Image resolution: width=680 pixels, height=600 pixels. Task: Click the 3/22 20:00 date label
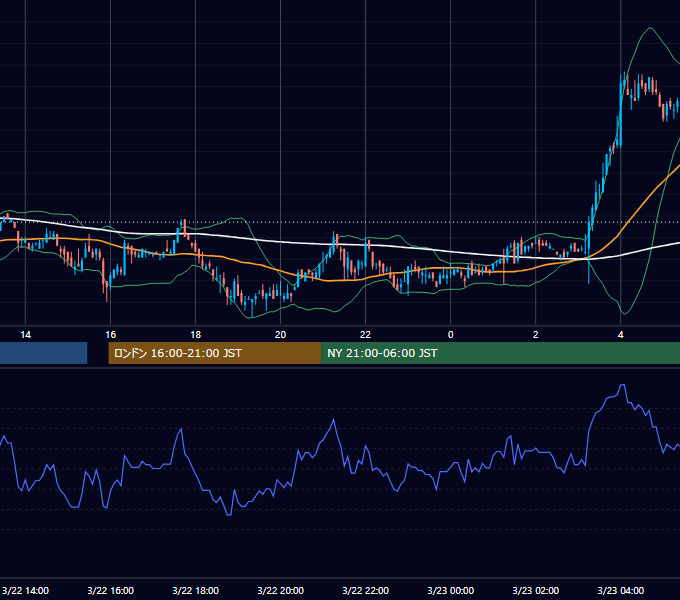click(x=281, y=590)
